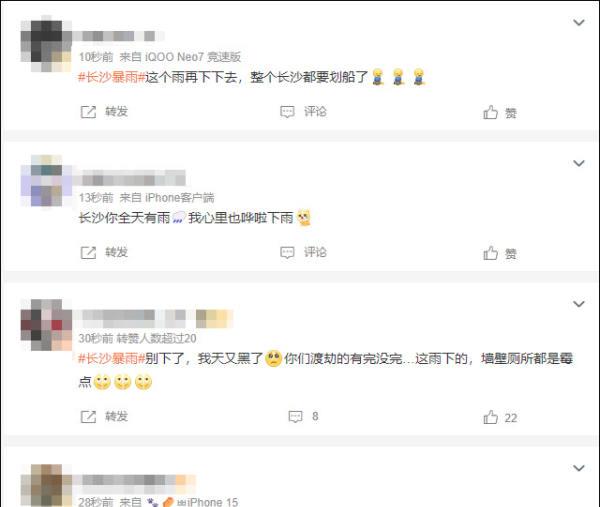Like the 我心里也哗啦下雨 post

[x=491, y=253]
